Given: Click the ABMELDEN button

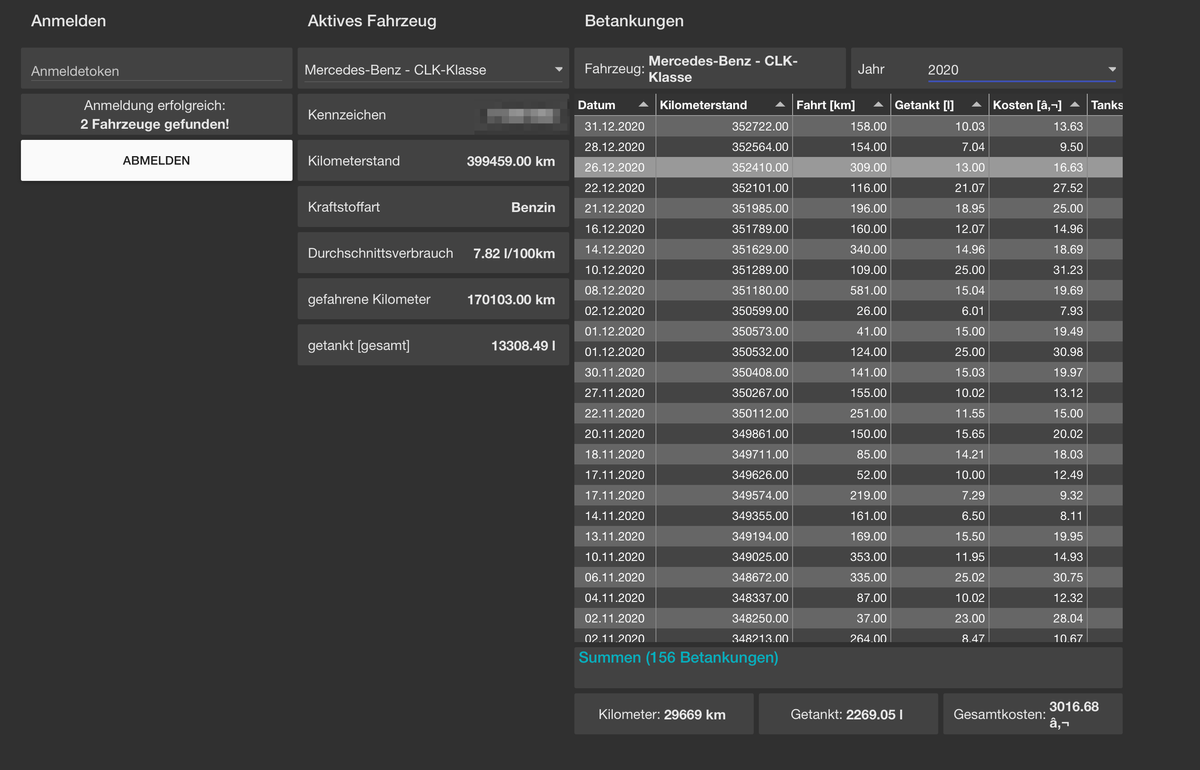Looking at the screenshot, I should click(156, 160).
